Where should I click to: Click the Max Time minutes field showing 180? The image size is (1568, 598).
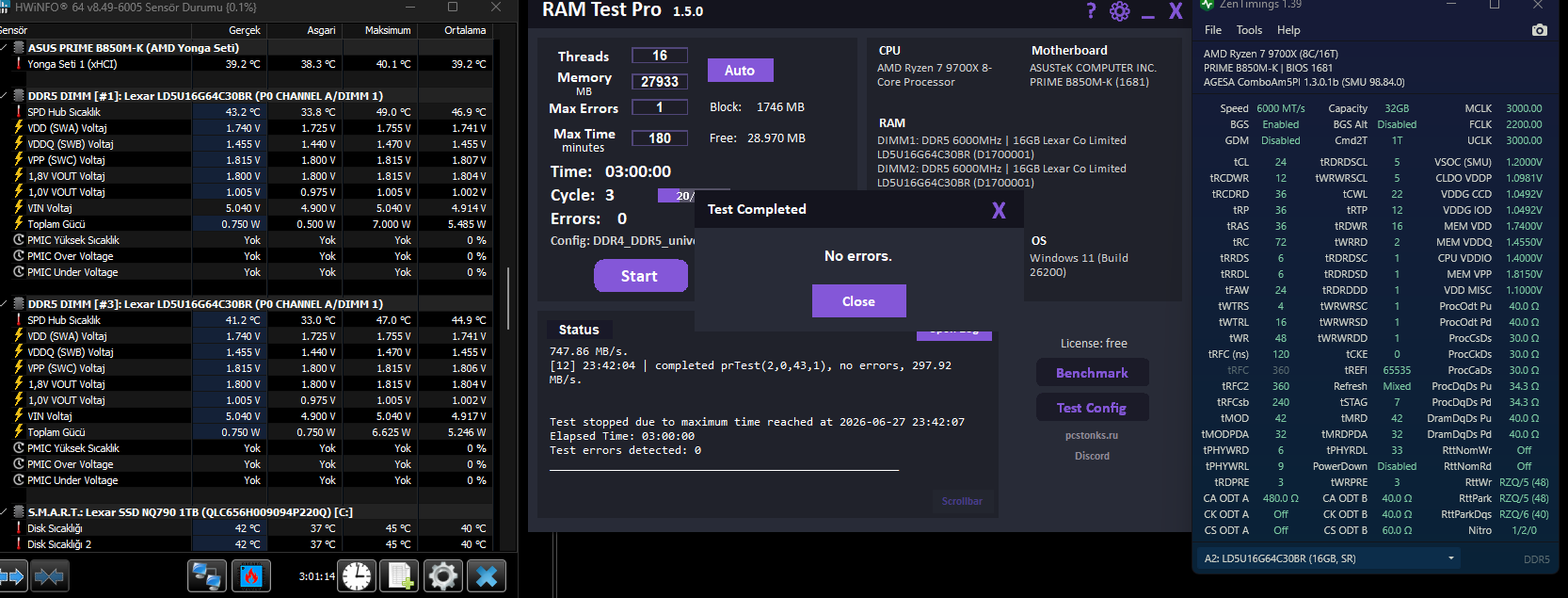point(660,137)
